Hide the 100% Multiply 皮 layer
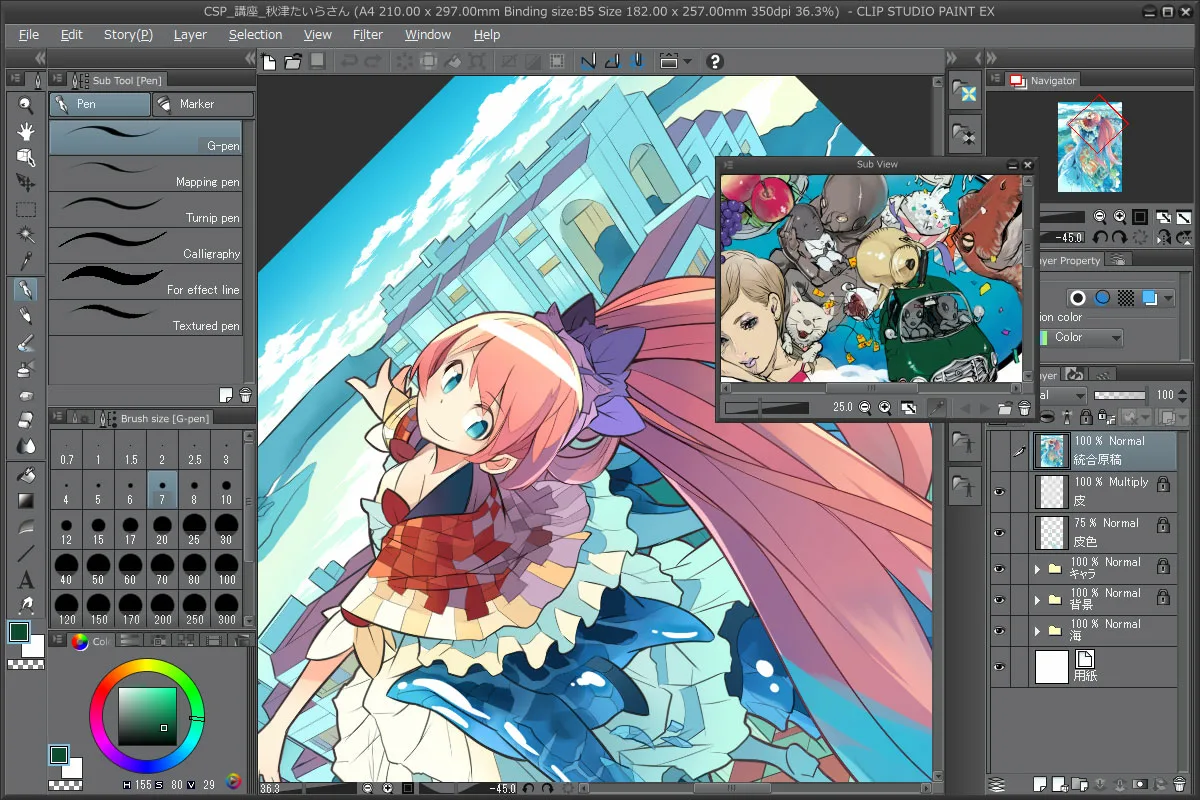 click(999, 492)
